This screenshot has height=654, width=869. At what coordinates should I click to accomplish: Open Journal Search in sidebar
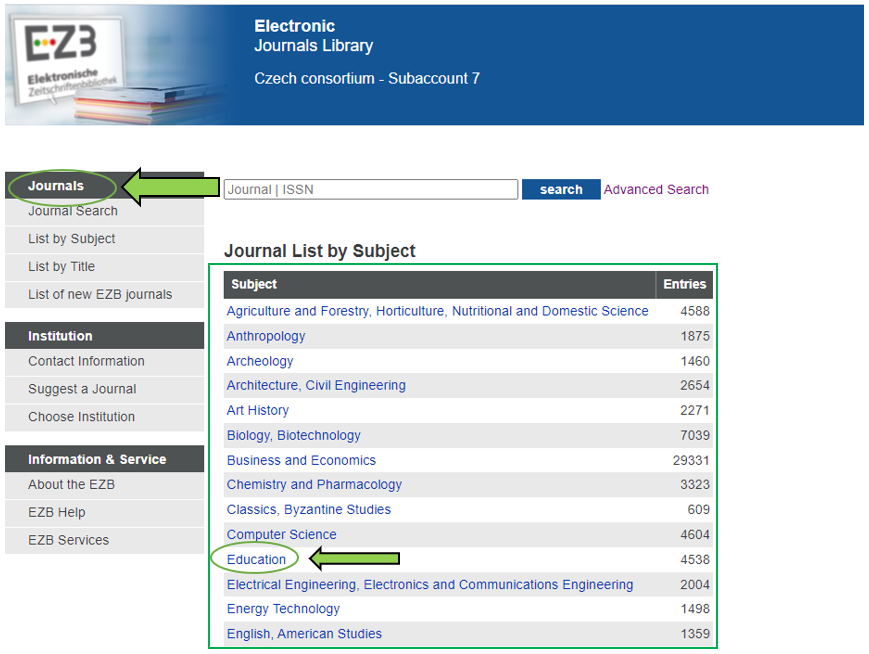click(x=73, y=211)
